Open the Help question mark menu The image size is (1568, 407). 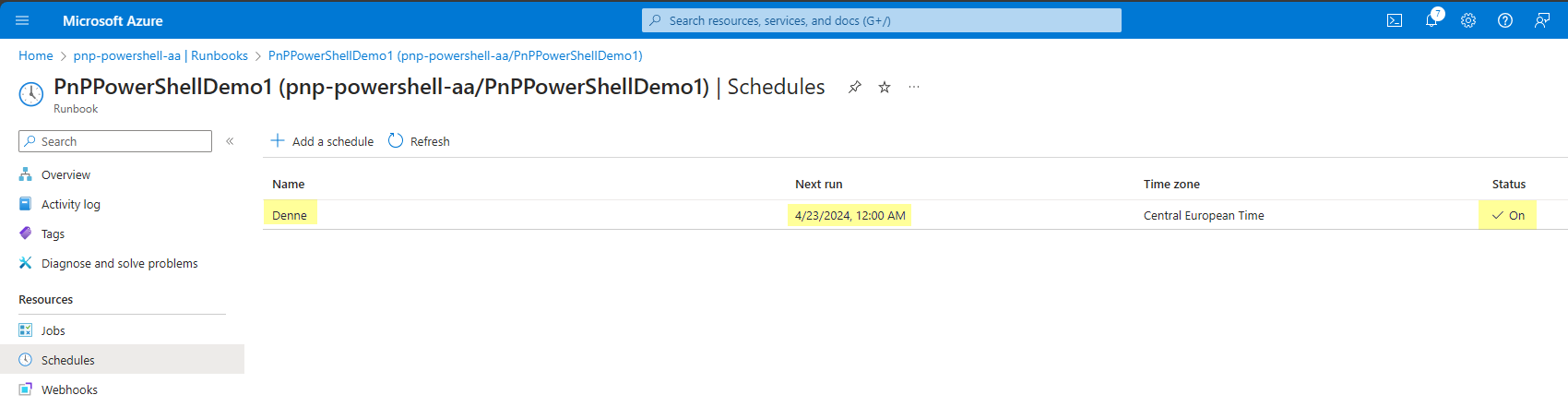pos(1505,20)
